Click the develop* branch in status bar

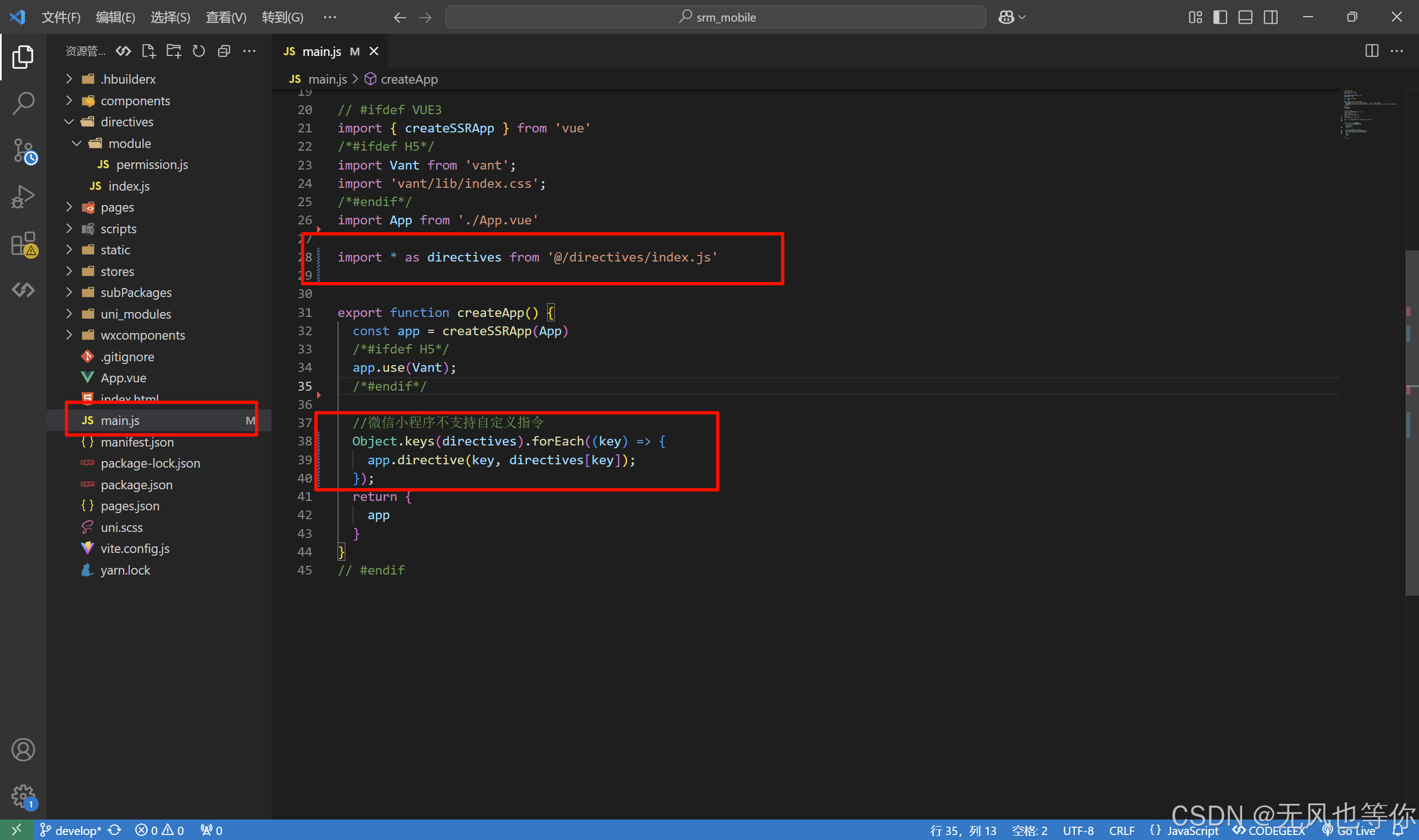point(71,831)
